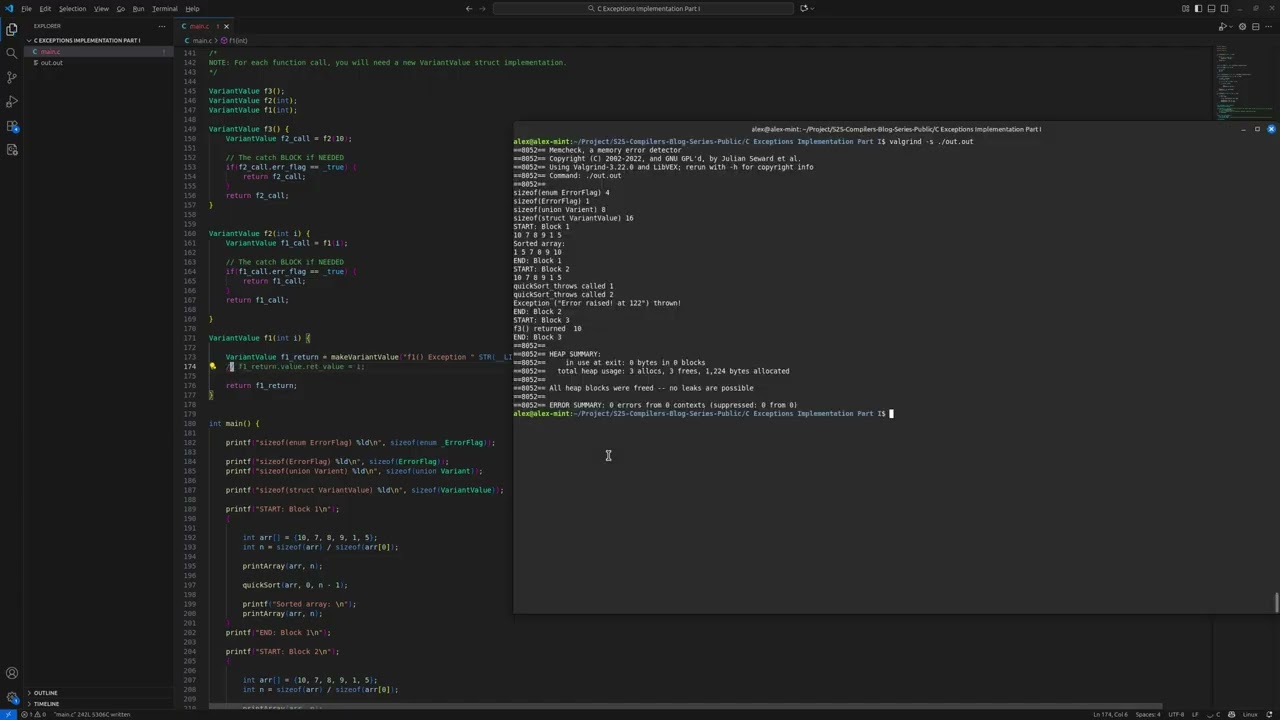Viewport: 1280px width, 720px height.
Task: Split the editor with the split icon
Action: [x=1256, y=27]
